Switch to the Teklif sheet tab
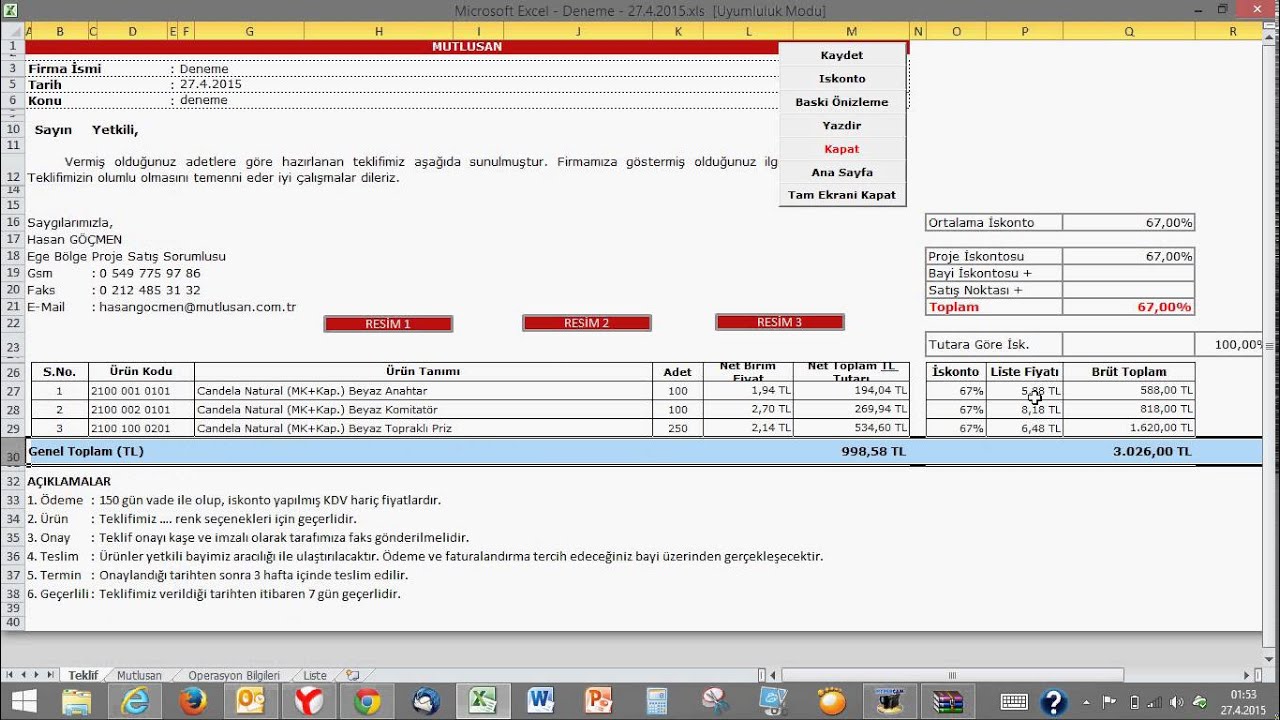1280x720 pixels. click(x=83, y=675)
